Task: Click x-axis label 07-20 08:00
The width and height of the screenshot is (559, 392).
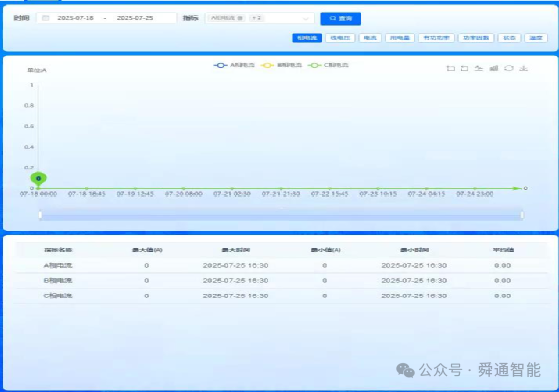Action: tap(184, 194)
